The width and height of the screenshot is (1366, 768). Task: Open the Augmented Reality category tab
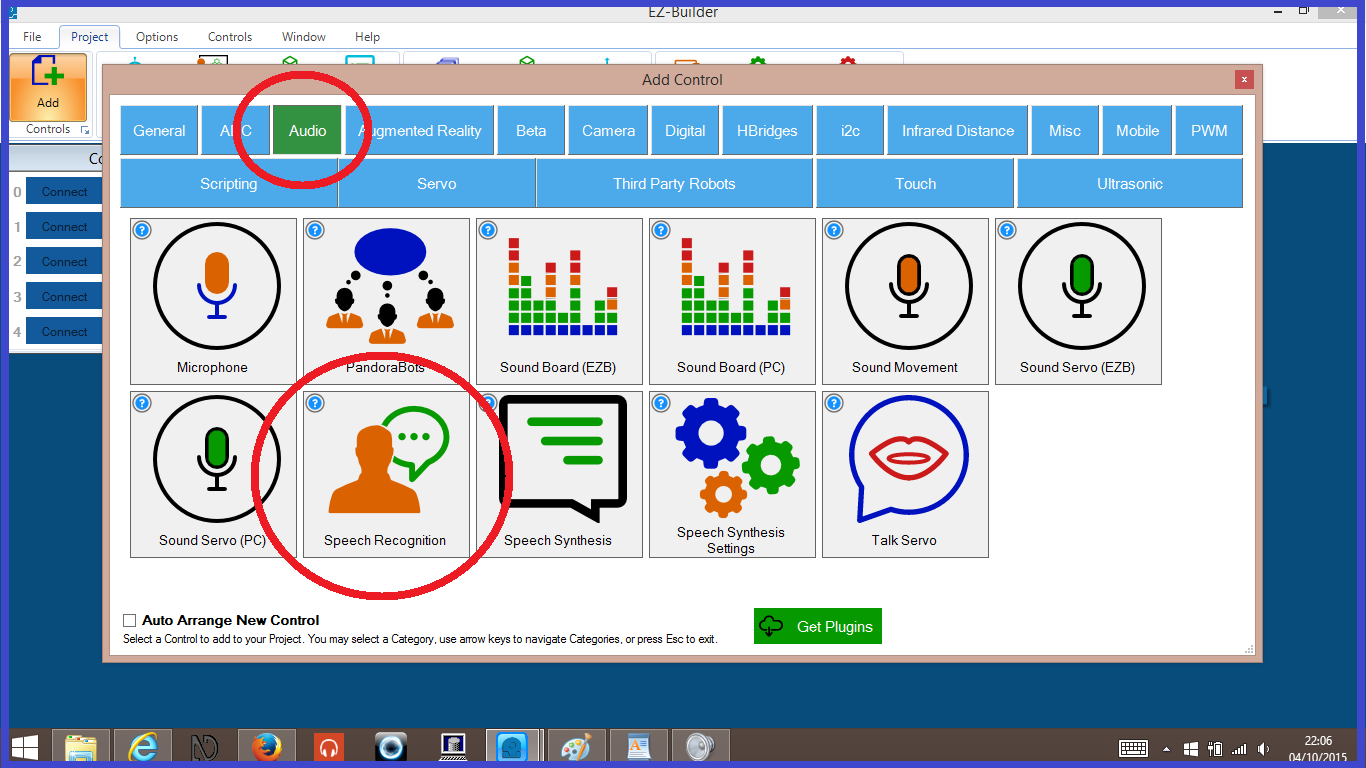420,131
